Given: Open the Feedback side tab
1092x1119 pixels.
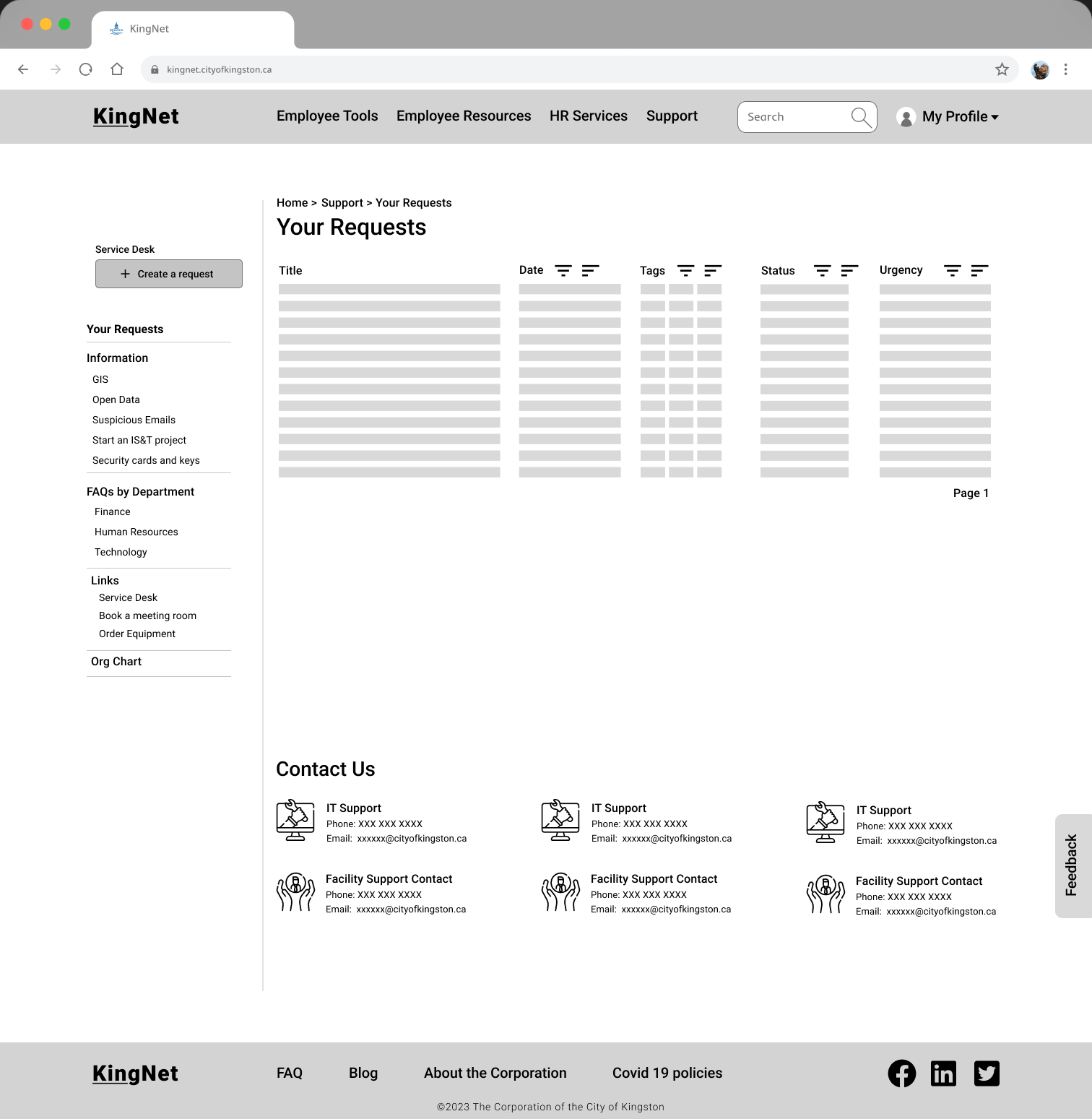Looking at the screenshot, I should (1072, 865).
